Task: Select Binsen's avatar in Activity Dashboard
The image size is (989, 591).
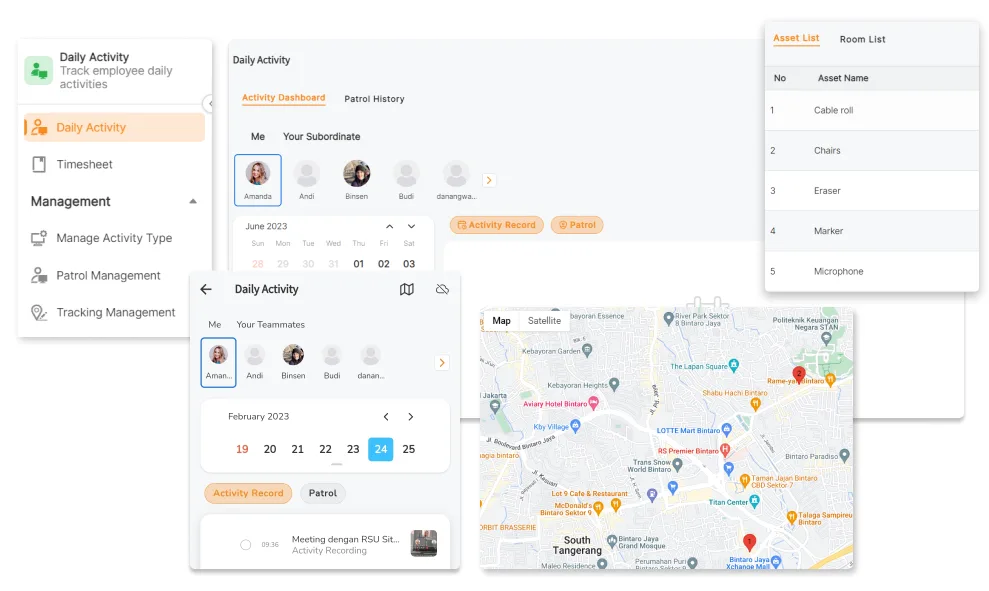Action: [x=357, y=174]
